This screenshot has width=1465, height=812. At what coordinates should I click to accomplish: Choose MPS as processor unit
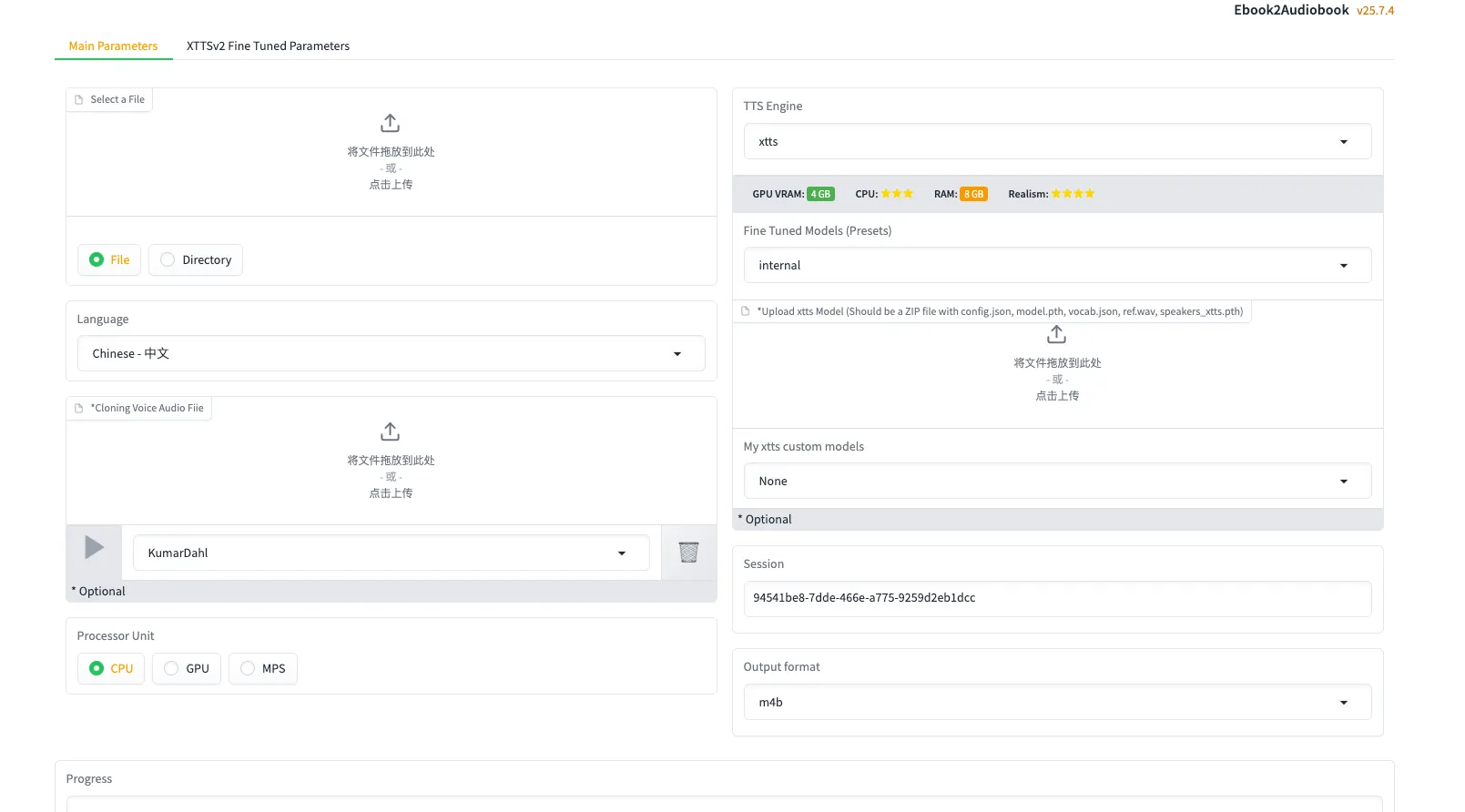tap(263, 668)
